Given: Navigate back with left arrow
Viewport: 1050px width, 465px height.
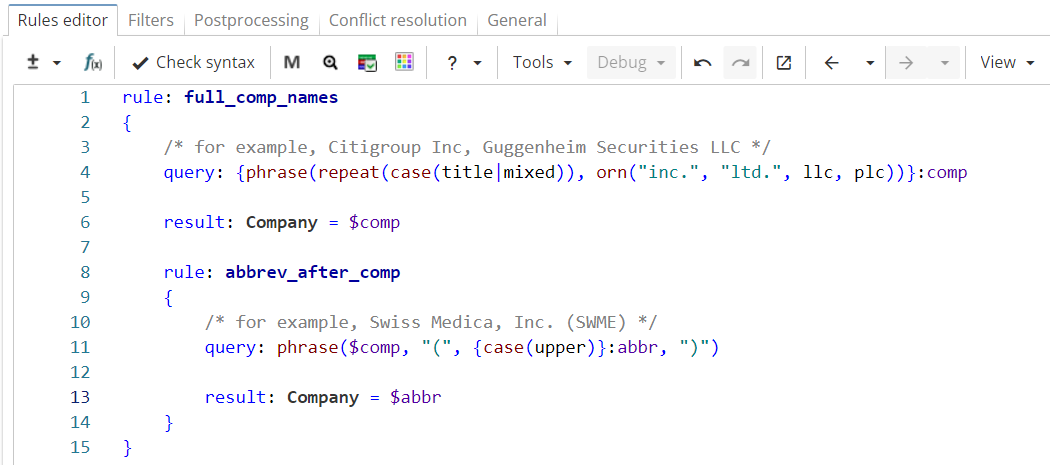Looking at the screenshot, I should [832, 62].
